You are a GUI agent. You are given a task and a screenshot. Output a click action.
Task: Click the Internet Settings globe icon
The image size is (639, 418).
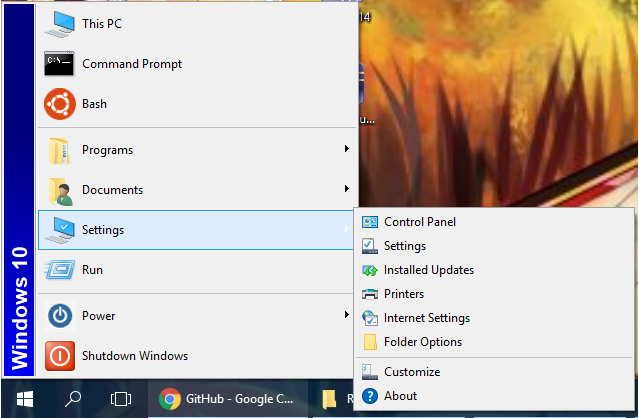click(x=370, y=318)
